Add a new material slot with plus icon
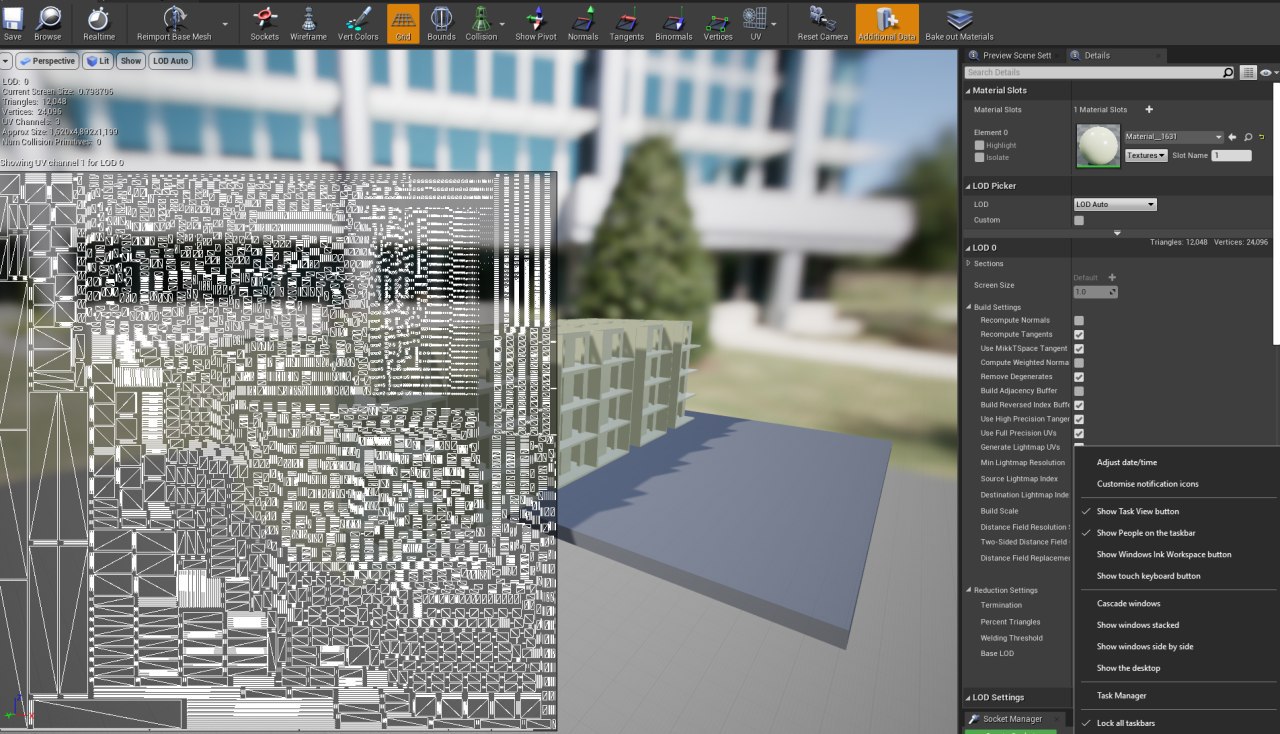1280x734 pixels. coord(1149,110)
